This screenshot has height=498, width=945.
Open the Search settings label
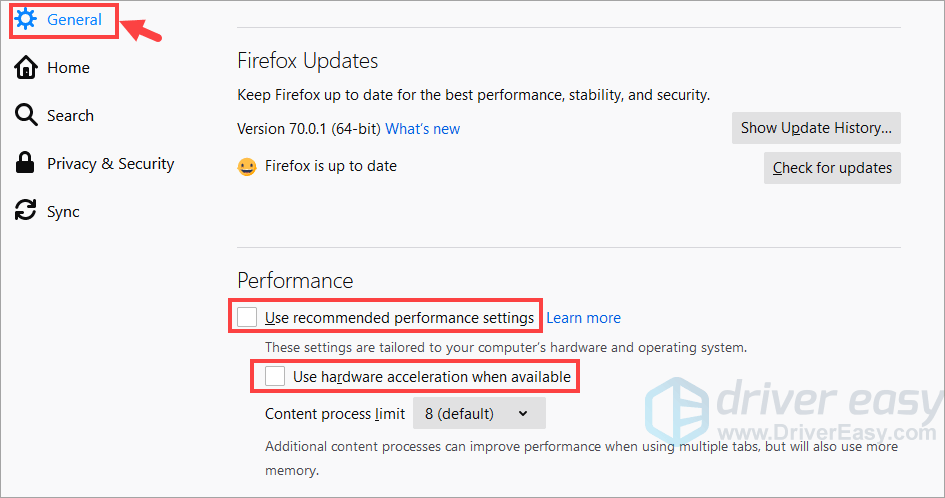click(x=70, y=115)
